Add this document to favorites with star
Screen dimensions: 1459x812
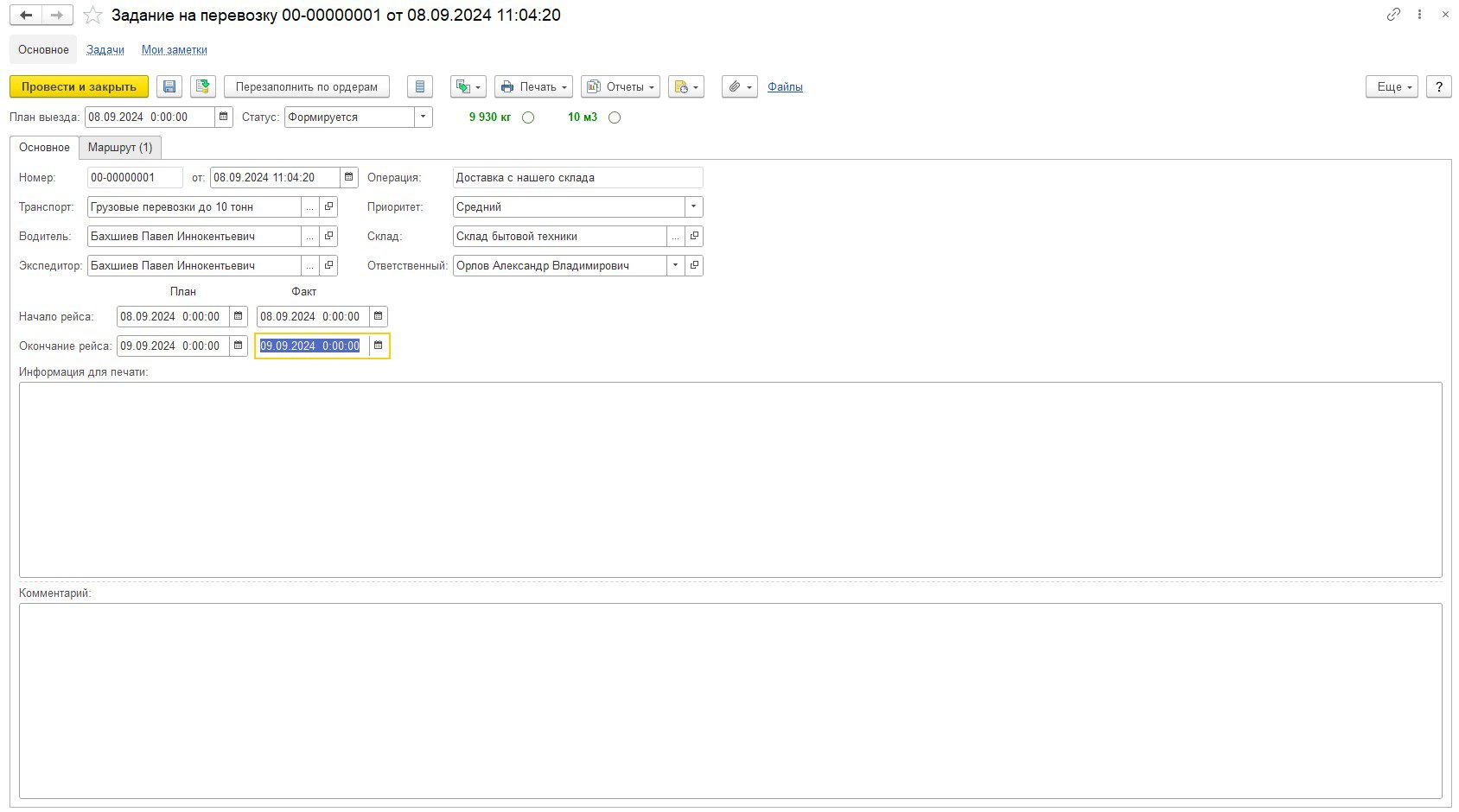pyautogui.click(x=92, y=16)
